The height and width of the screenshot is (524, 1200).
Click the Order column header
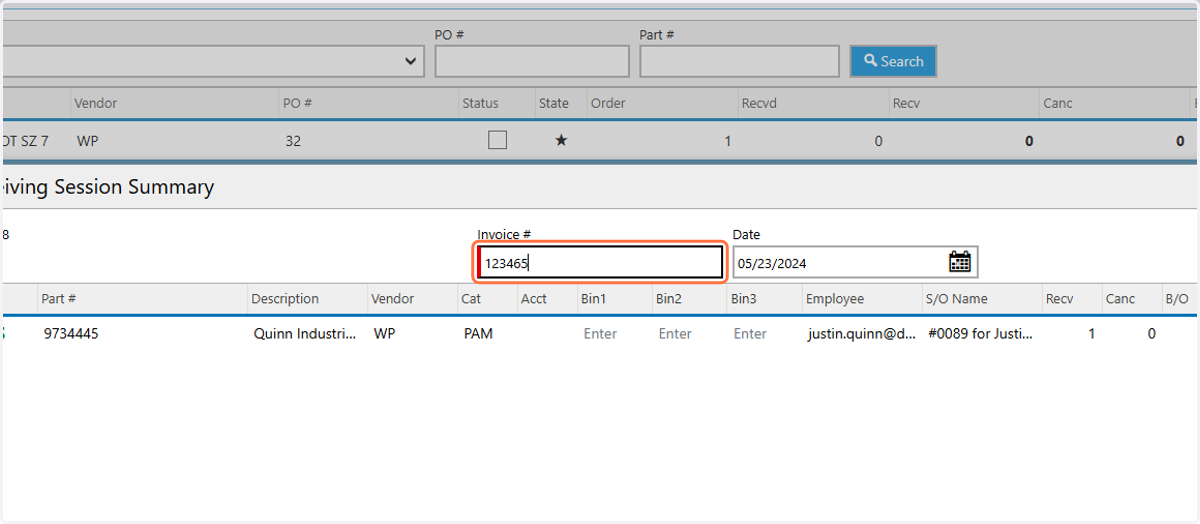608,103
